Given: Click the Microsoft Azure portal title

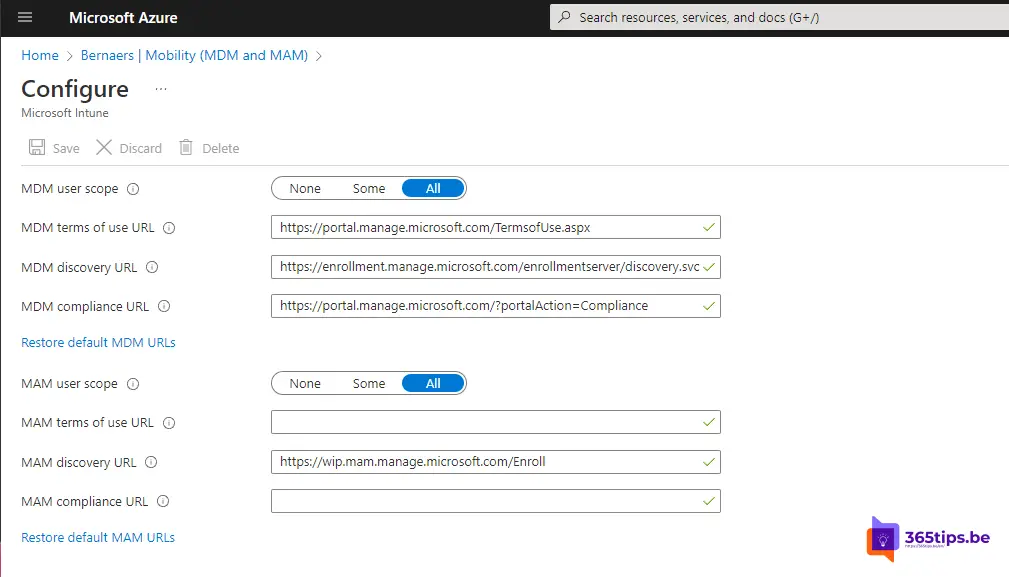Looking at the screenshot, I should click(123, 17).
